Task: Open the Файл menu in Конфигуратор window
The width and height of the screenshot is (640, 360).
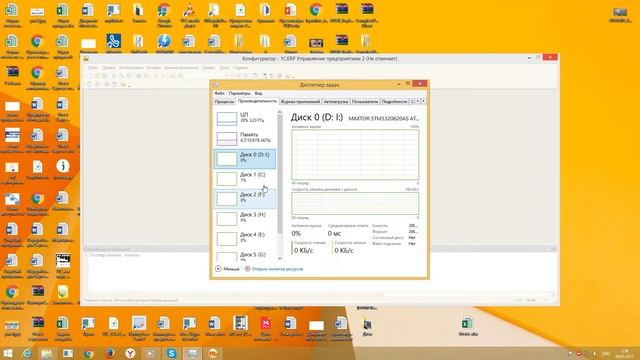Action: [x=93, y=68]
